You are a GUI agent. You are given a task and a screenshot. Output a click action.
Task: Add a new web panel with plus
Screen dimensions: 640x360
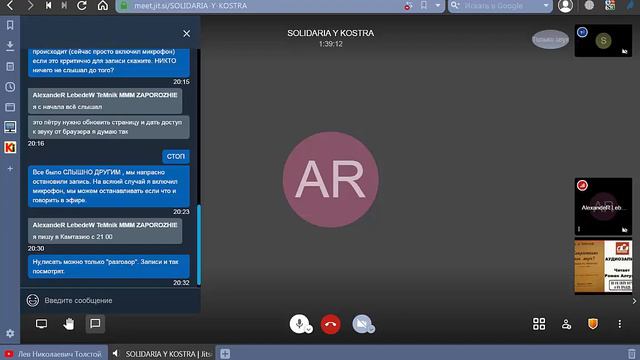pyautogui.click(x=10, y=169)
